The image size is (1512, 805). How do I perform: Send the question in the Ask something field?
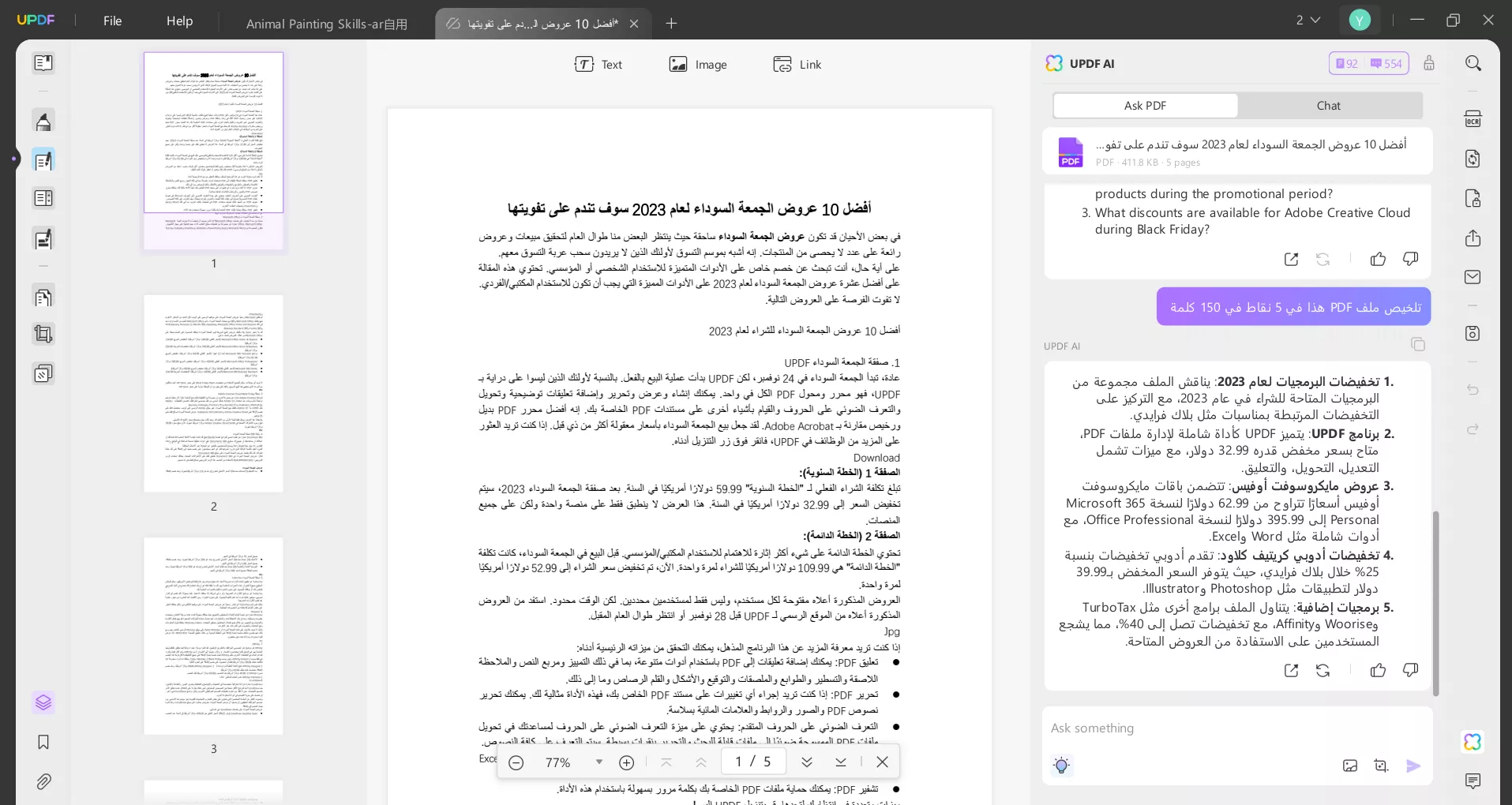(1413, 766)
